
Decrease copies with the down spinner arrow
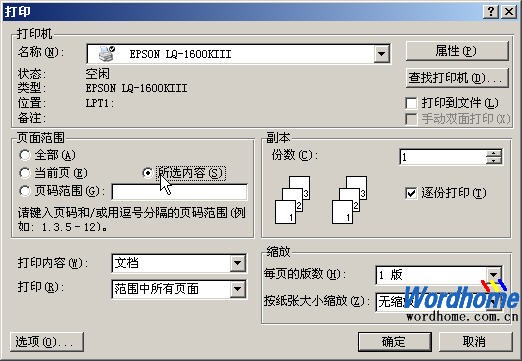click(494, 160)
